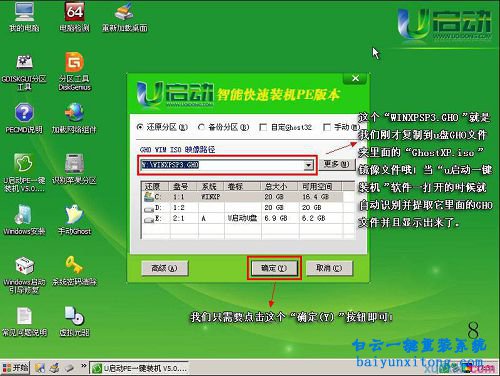Image resolution: width=500 pixels, height=376 pixels.
Task: Click the 高级 button
Action: coord(164,268)
